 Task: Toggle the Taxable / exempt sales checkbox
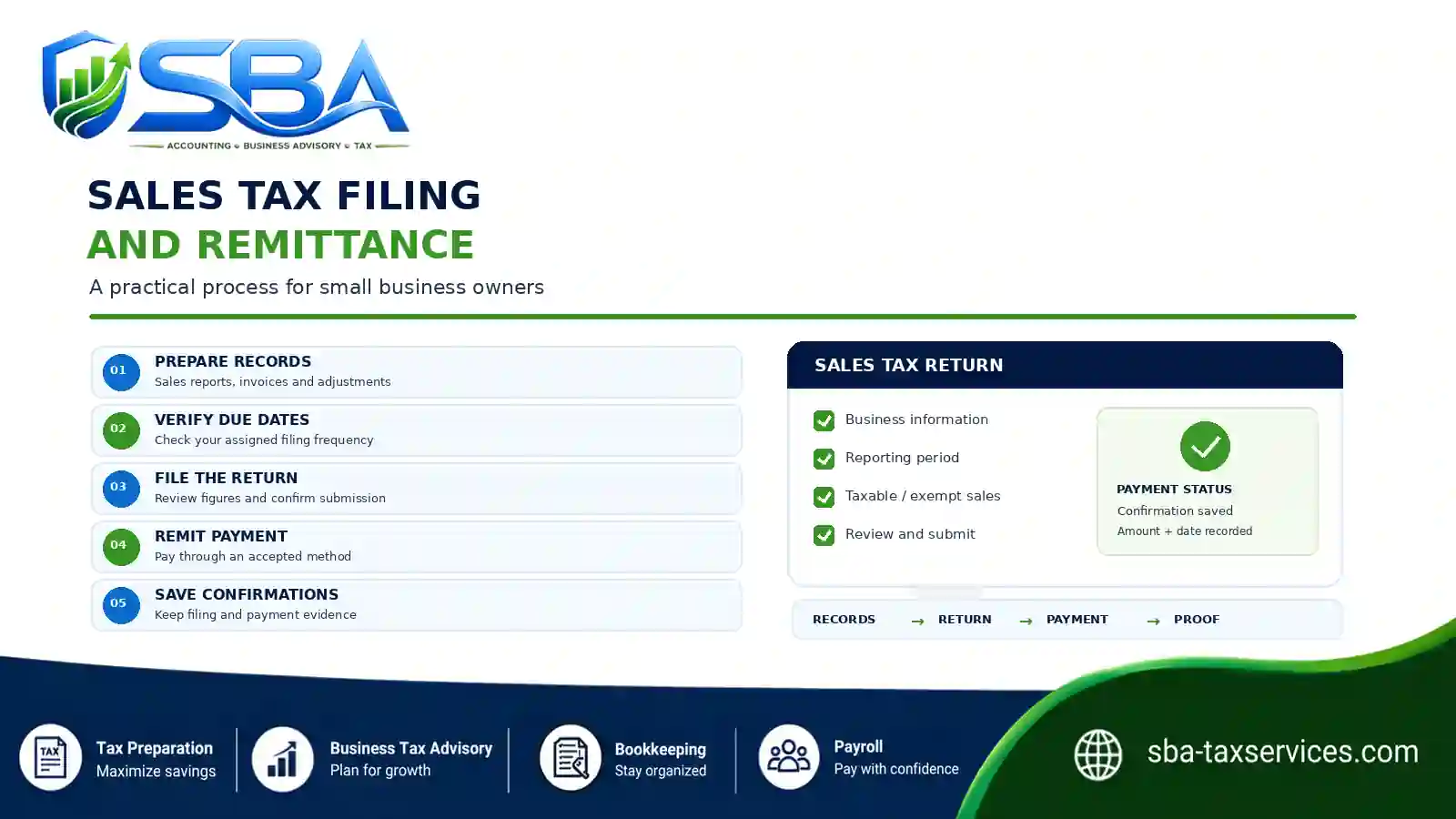(824, 497)
